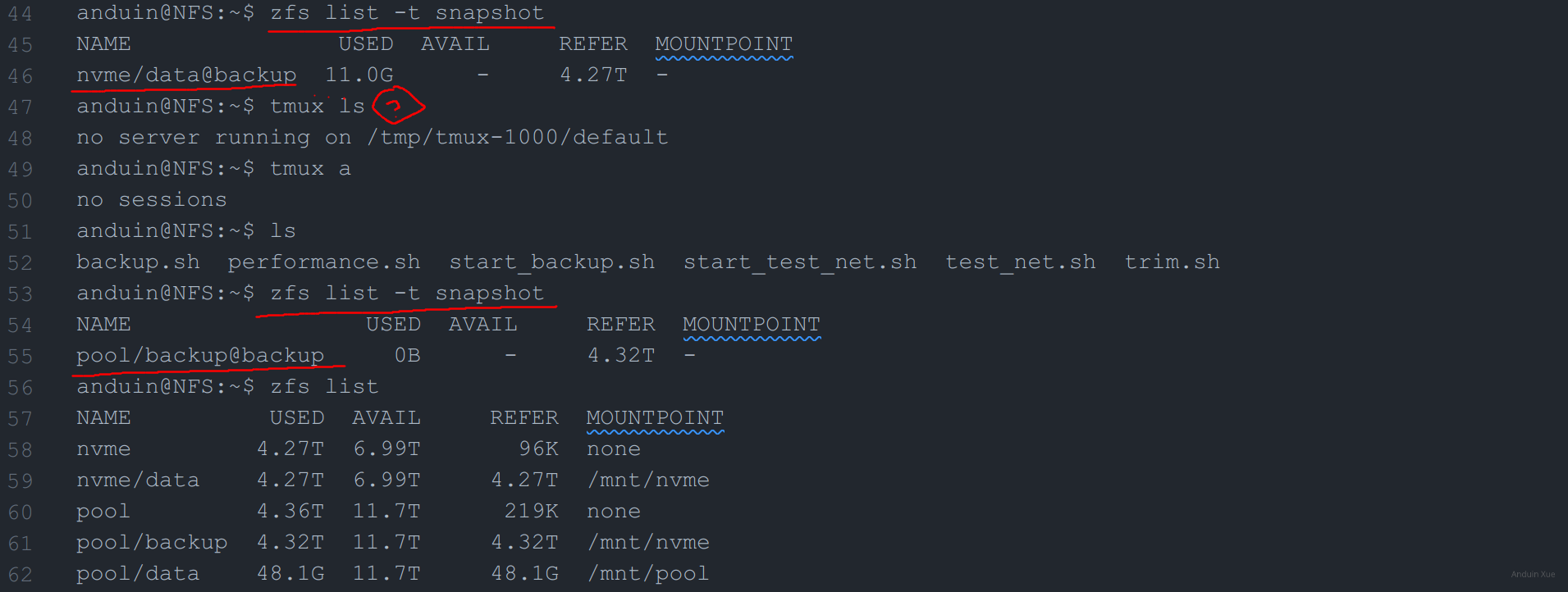
Task: Select the backup.sh file name
Action: coord(138,262)
